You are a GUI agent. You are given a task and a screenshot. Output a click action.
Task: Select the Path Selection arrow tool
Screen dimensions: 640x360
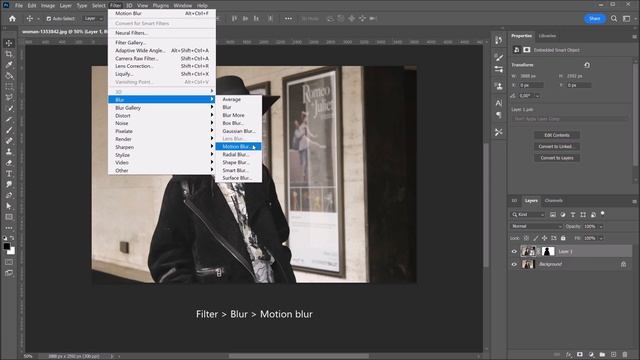point(9,206)
